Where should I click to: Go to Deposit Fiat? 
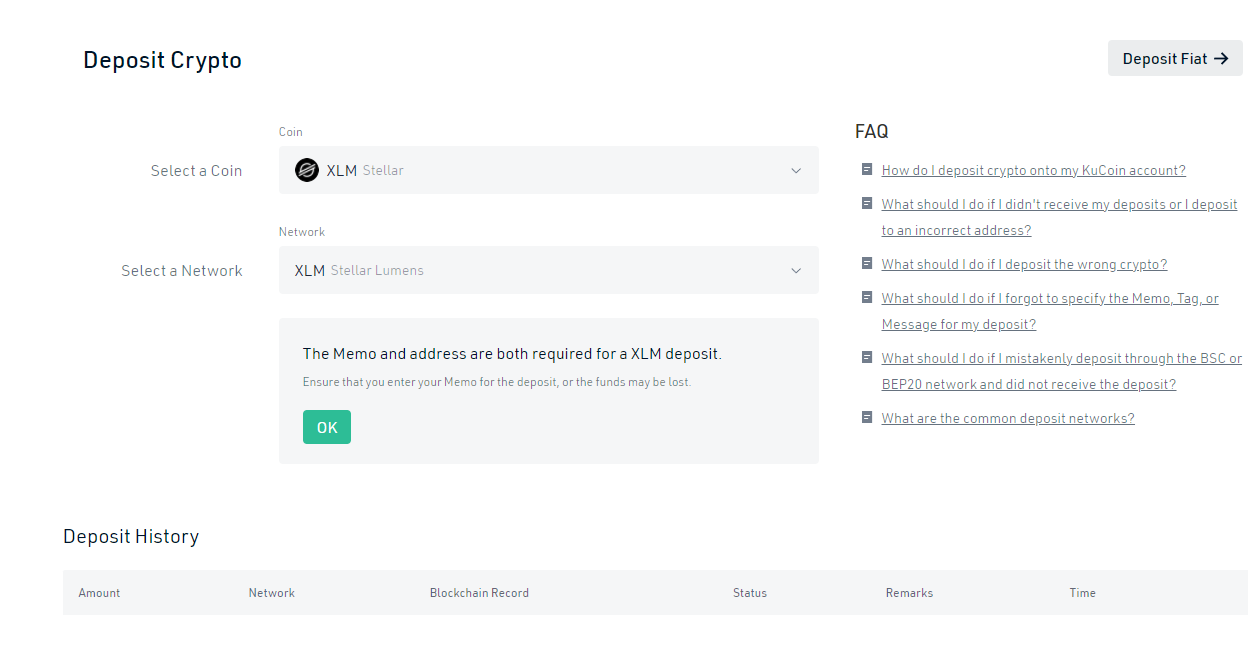click(x=1175, y=58)
